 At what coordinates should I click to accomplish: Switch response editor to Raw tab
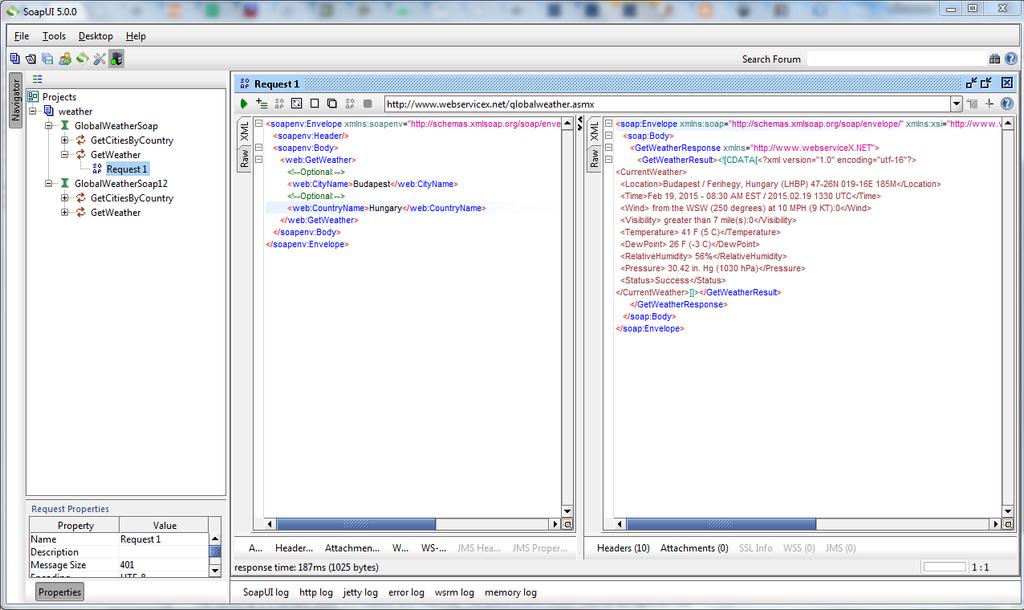(594, 159)
